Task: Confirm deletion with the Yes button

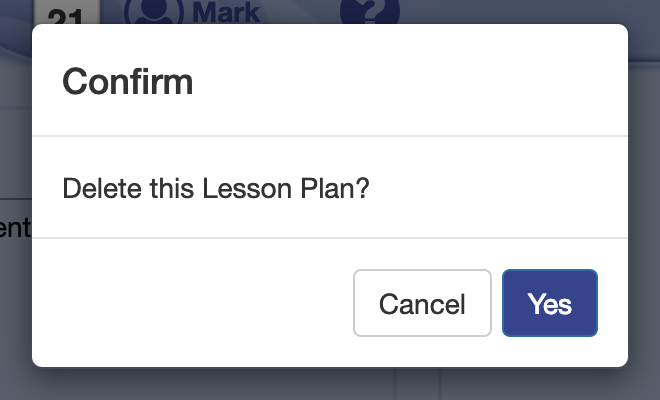Action: point(549,303)
